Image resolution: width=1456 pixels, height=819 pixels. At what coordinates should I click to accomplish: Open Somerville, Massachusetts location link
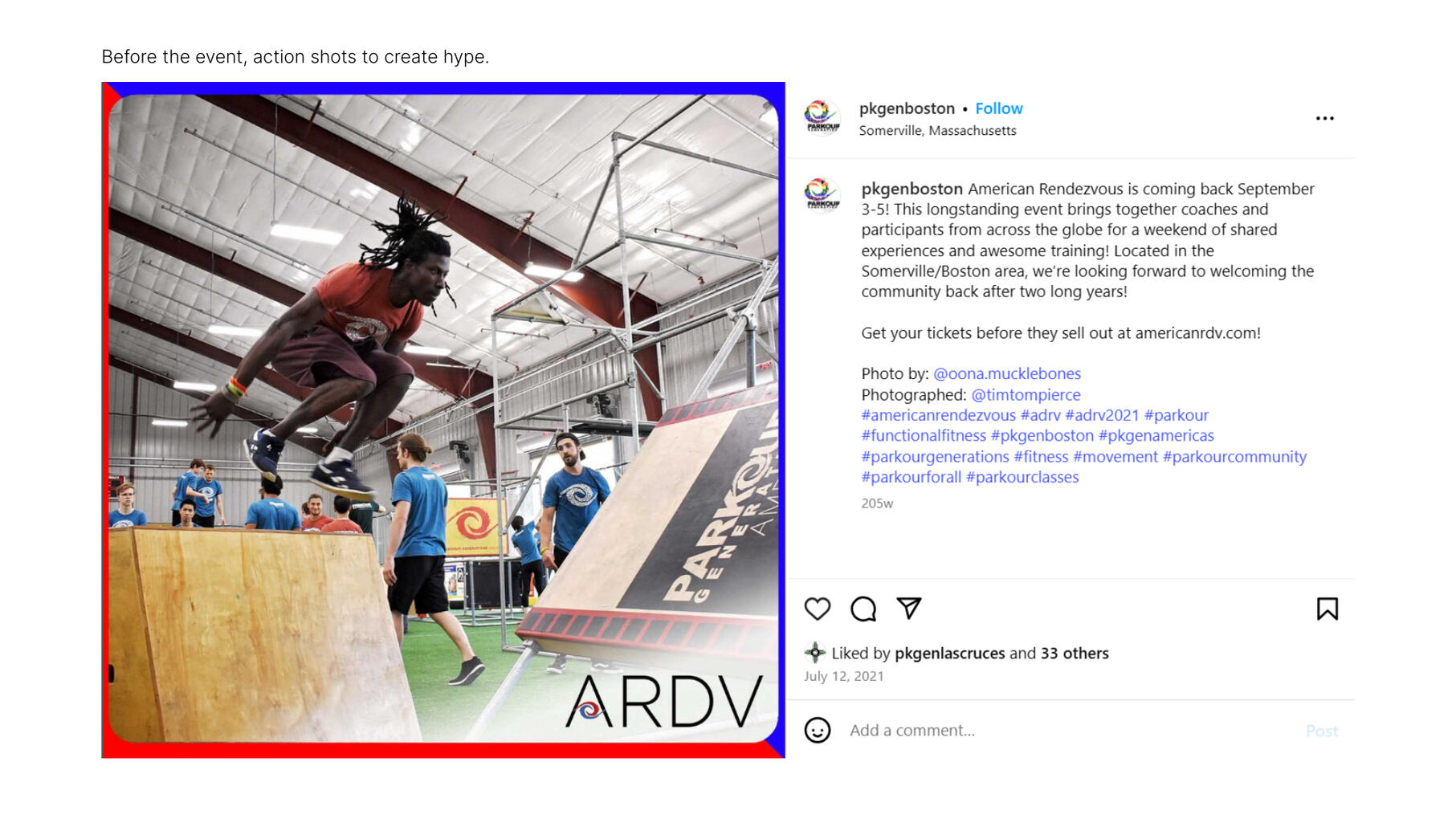click(x=937, y=131)
